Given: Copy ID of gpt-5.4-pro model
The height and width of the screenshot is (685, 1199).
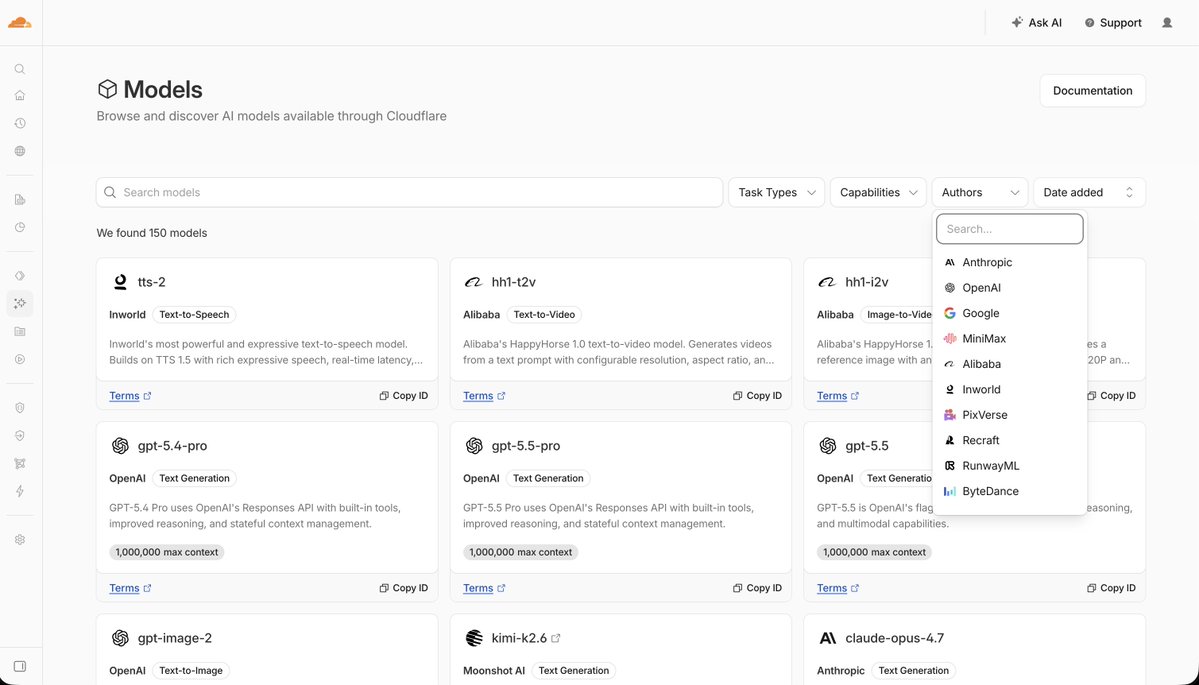Looking at the screenshot, I should point(404,588).
